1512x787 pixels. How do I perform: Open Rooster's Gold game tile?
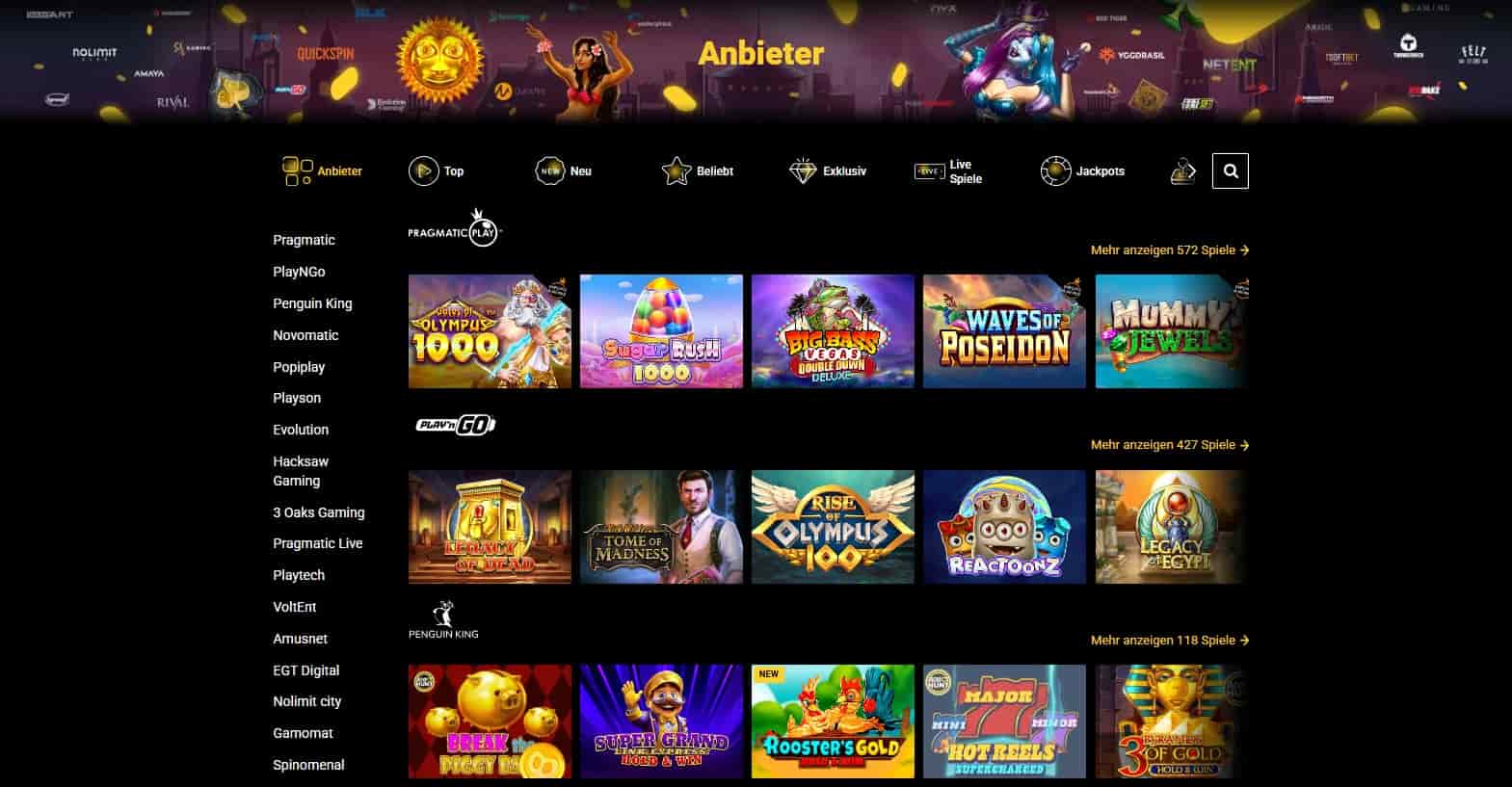tap(833, 721)
